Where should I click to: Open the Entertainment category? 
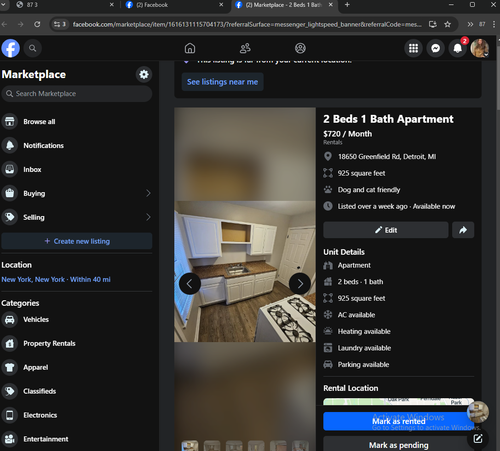click(77, 439)
